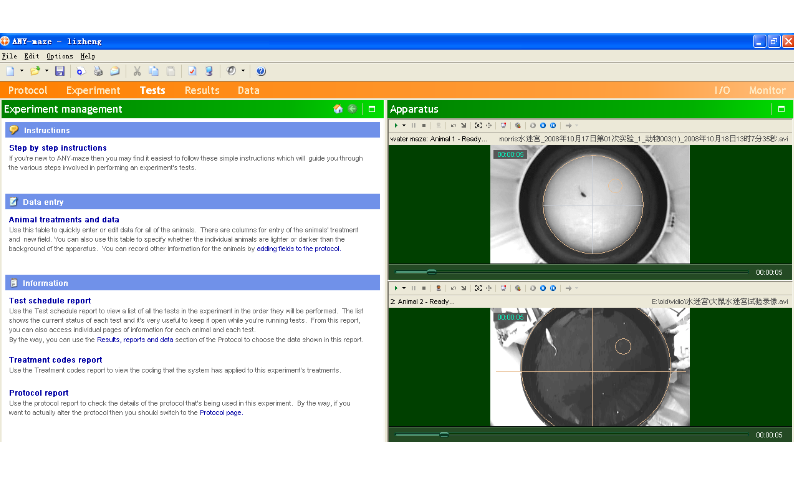The height and width of the screenshot is (491, 794).
Task: Click the Home icon in Experiment management header
Action: 338,109
